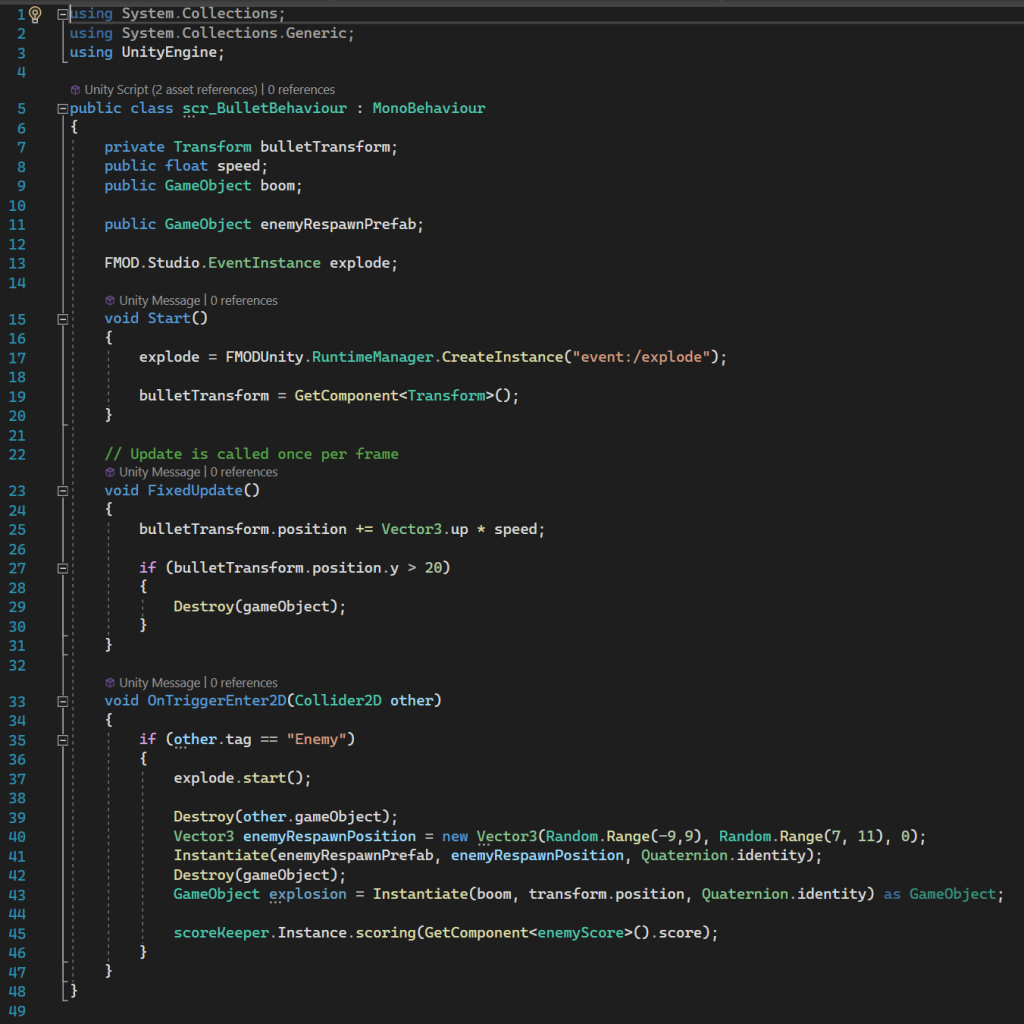Collapse the scr_BulletBehaviour class
This screenshot has height=1024, width=1024.
click(63, 108)
